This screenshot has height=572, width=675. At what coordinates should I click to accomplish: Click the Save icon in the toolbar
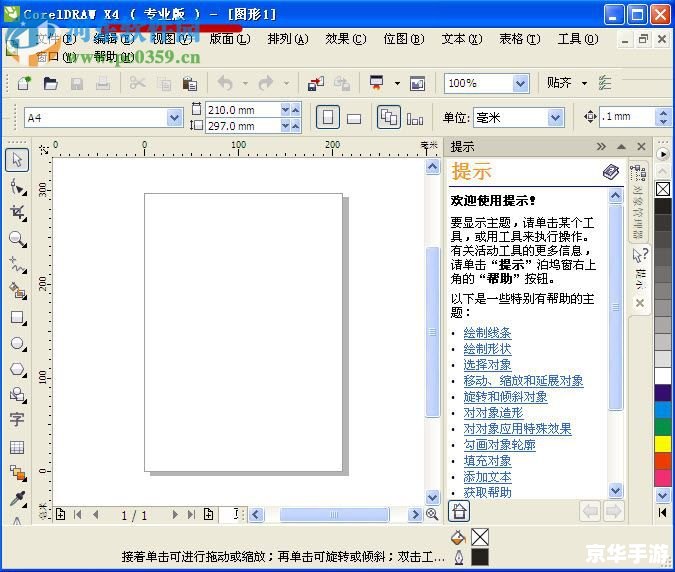click(x=76, y=84)
